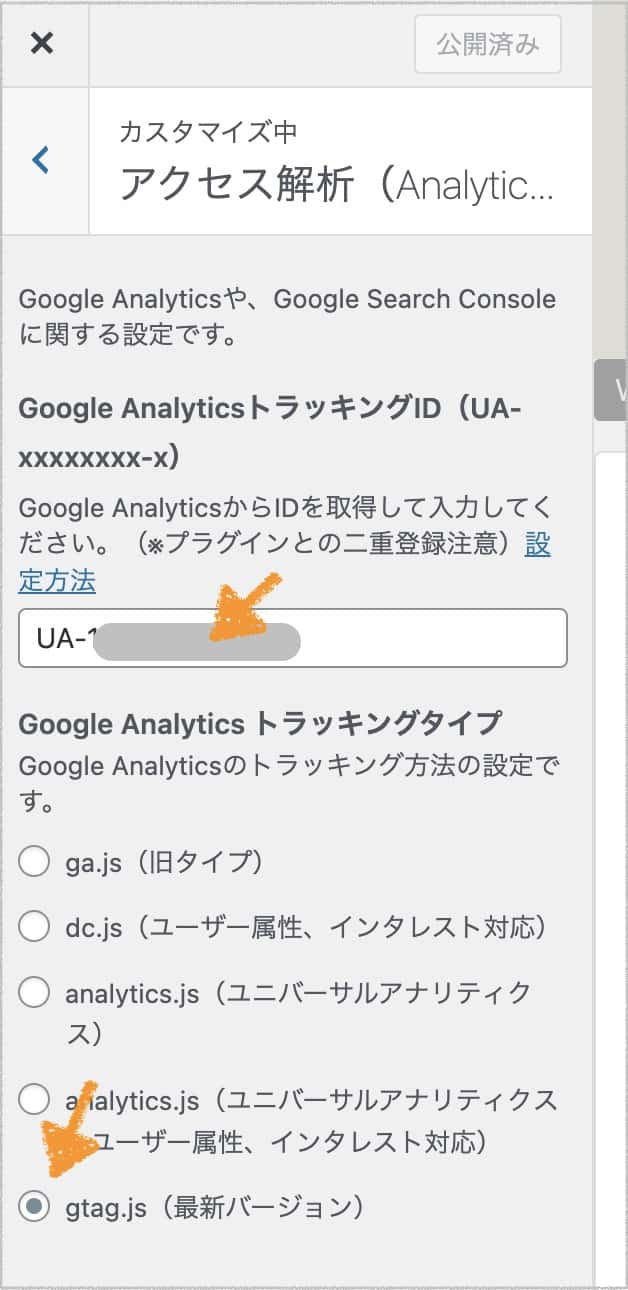
Task: Select the gtag.js latest version option
Action: [34, 1207]
